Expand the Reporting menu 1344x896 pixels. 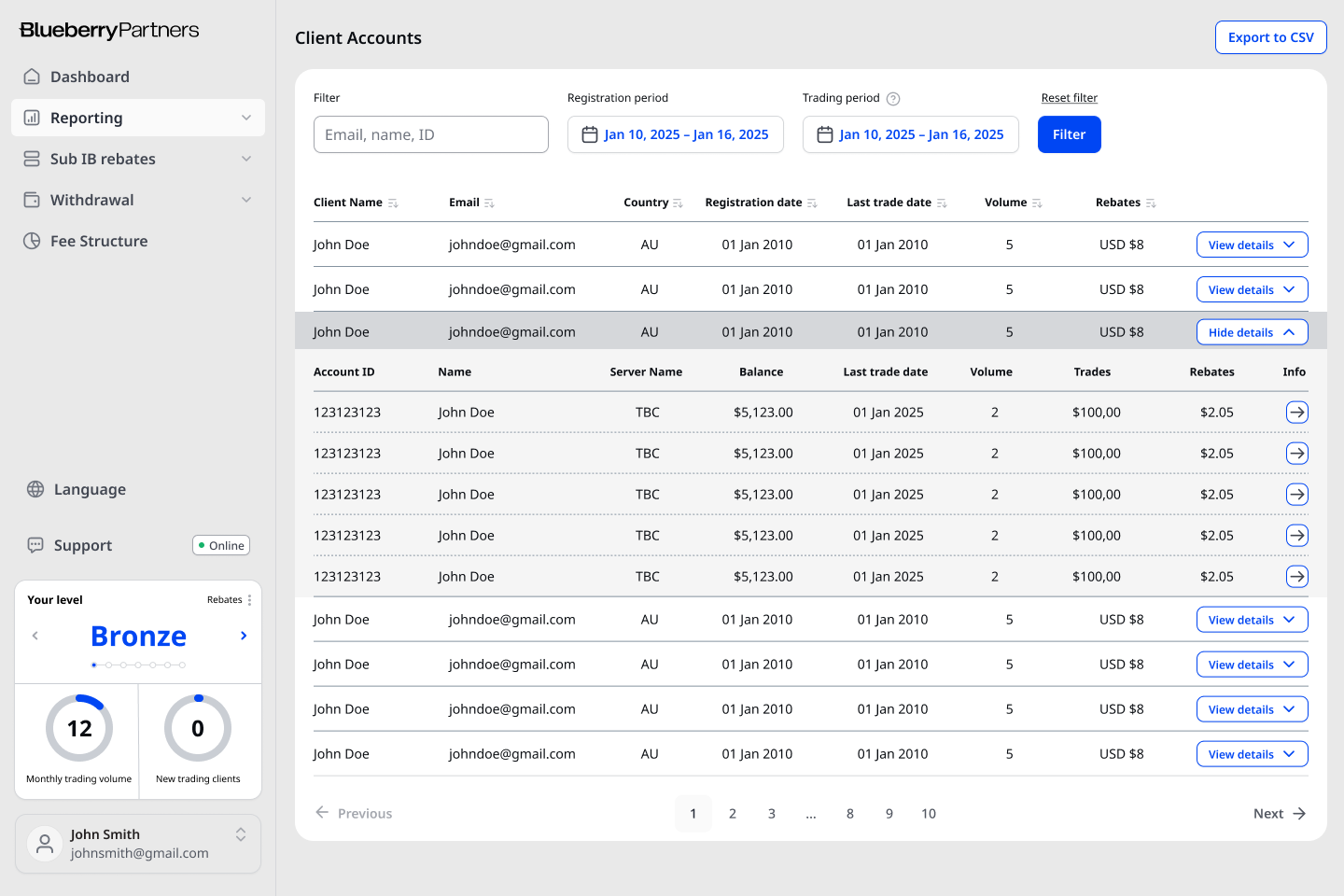point(138,118)
